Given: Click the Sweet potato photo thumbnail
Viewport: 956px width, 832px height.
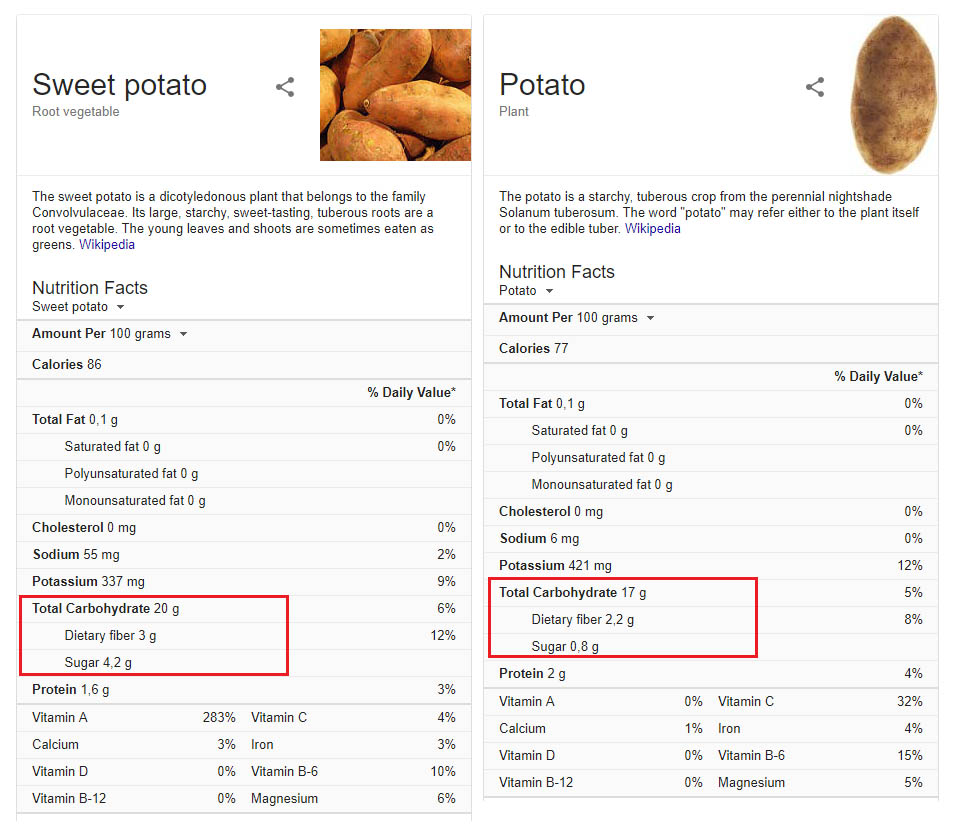Looking at the screenshot, I should click(x=395, y=95).
